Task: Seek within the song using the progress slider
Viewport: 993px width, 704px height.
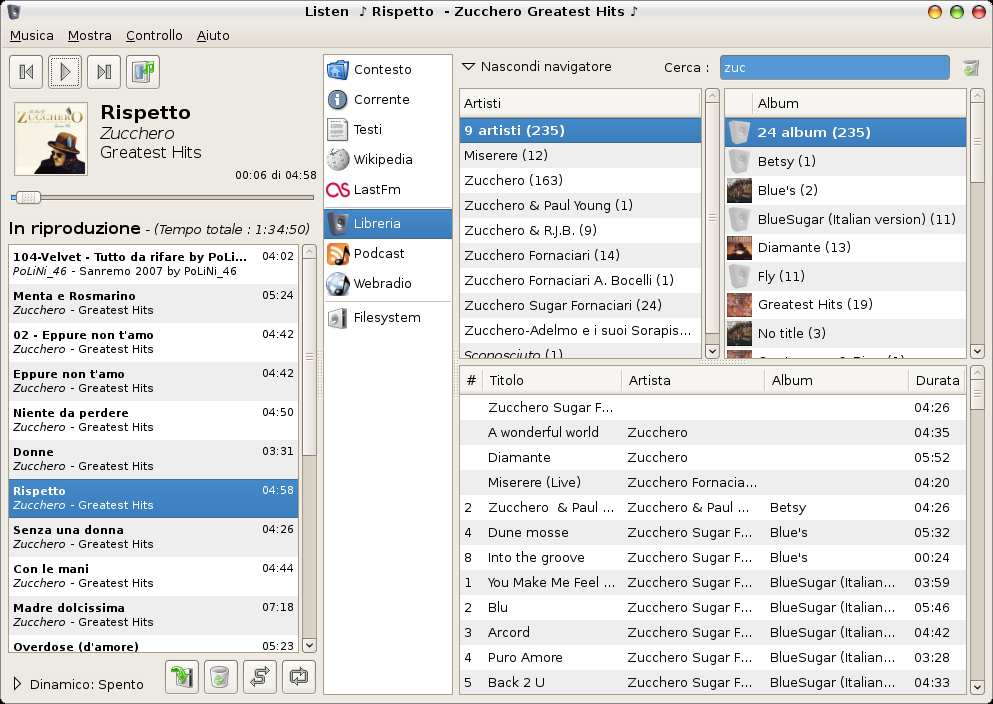Action: (x=162, y=198)
